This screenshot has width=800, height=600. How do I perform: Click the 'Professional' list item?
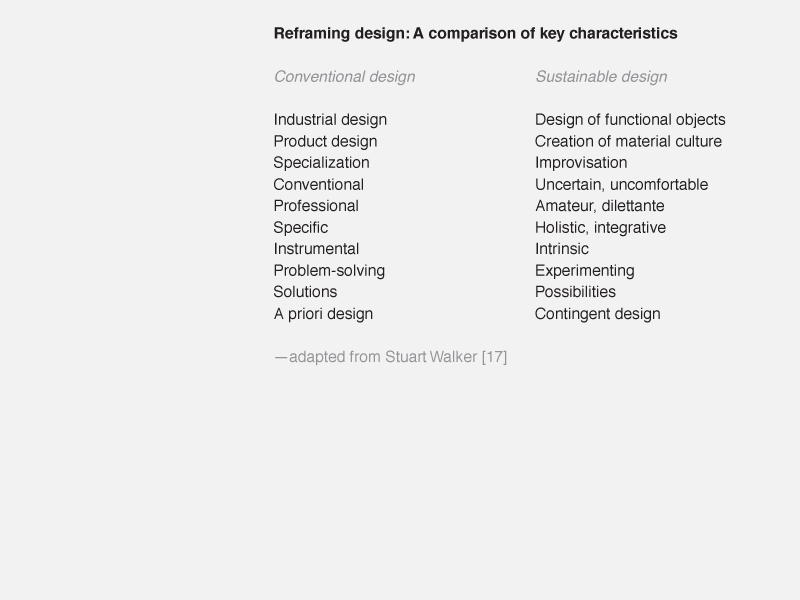coord(316,206)
